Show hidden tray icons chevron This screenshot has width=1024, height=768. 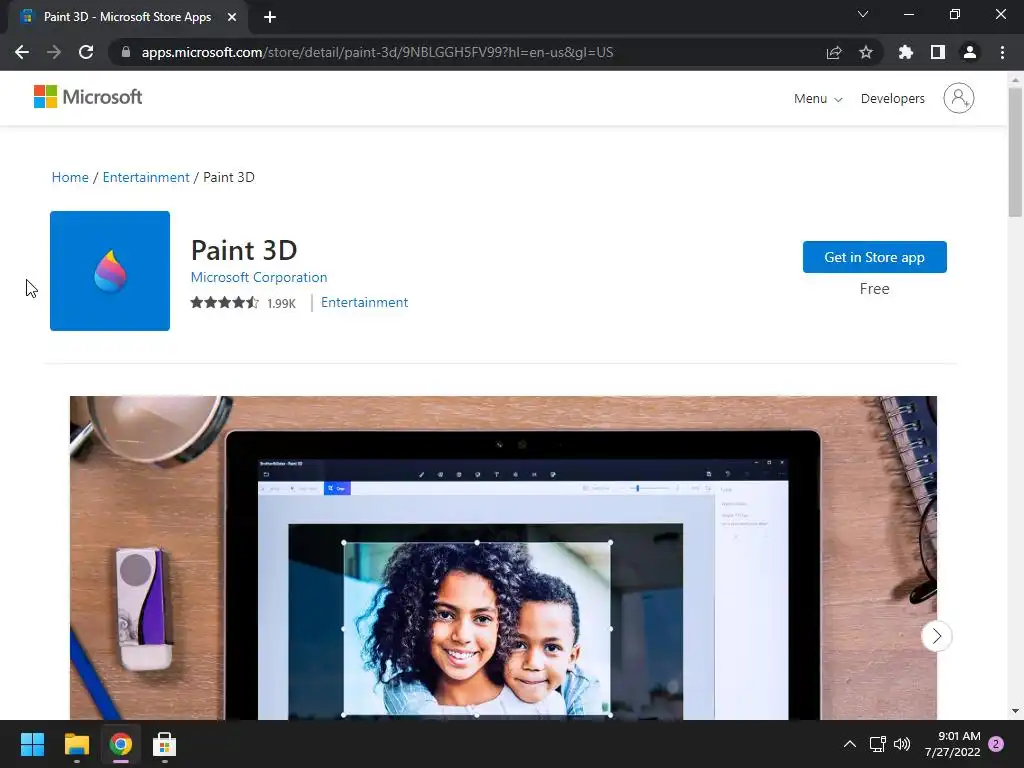point(850,744)
